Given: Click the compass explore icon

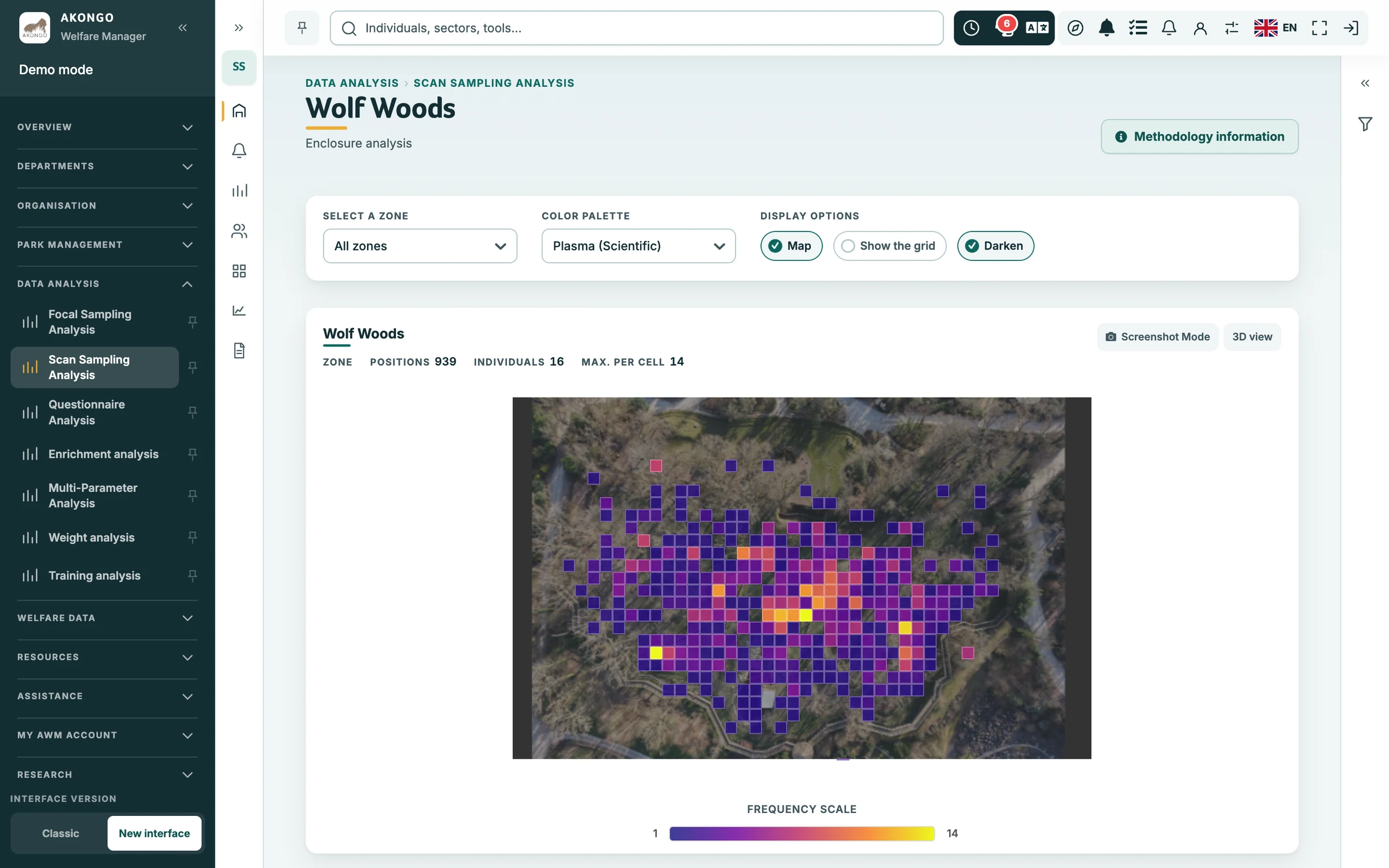Looking at the screenshot, I should (1075, 28).
